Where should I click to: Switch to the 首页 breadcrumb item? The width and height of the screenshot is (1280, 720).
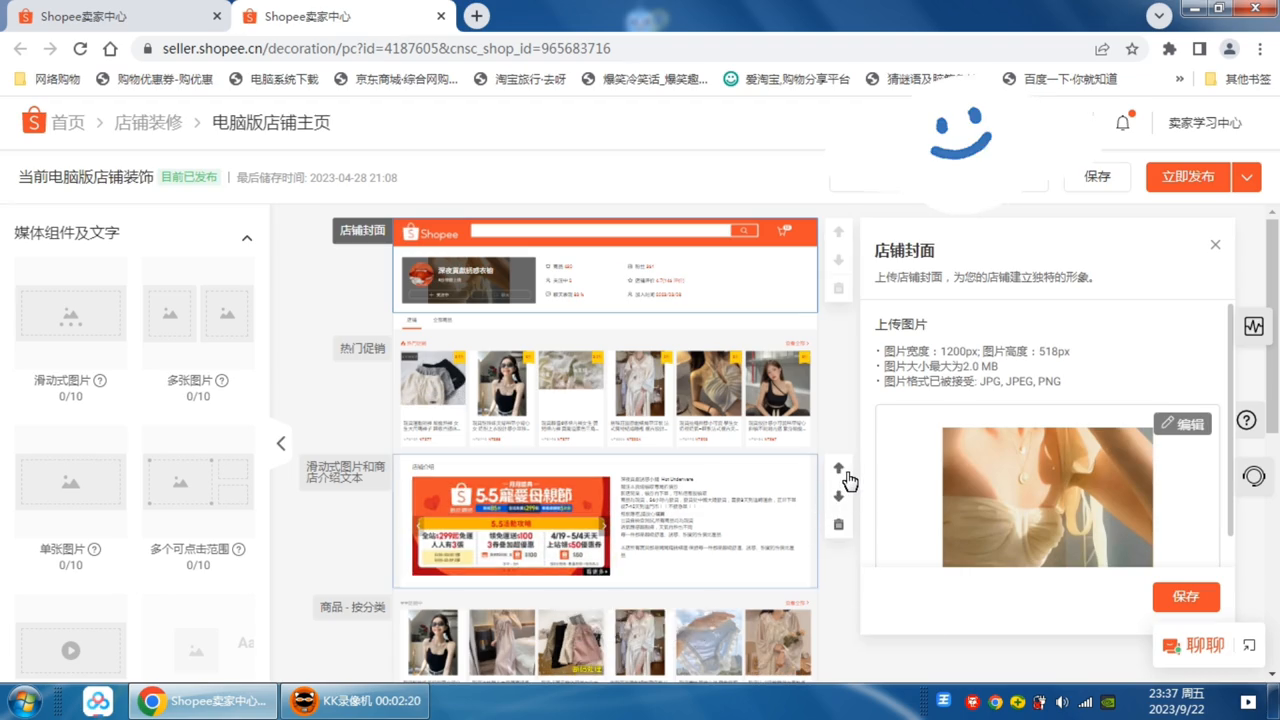67,122
